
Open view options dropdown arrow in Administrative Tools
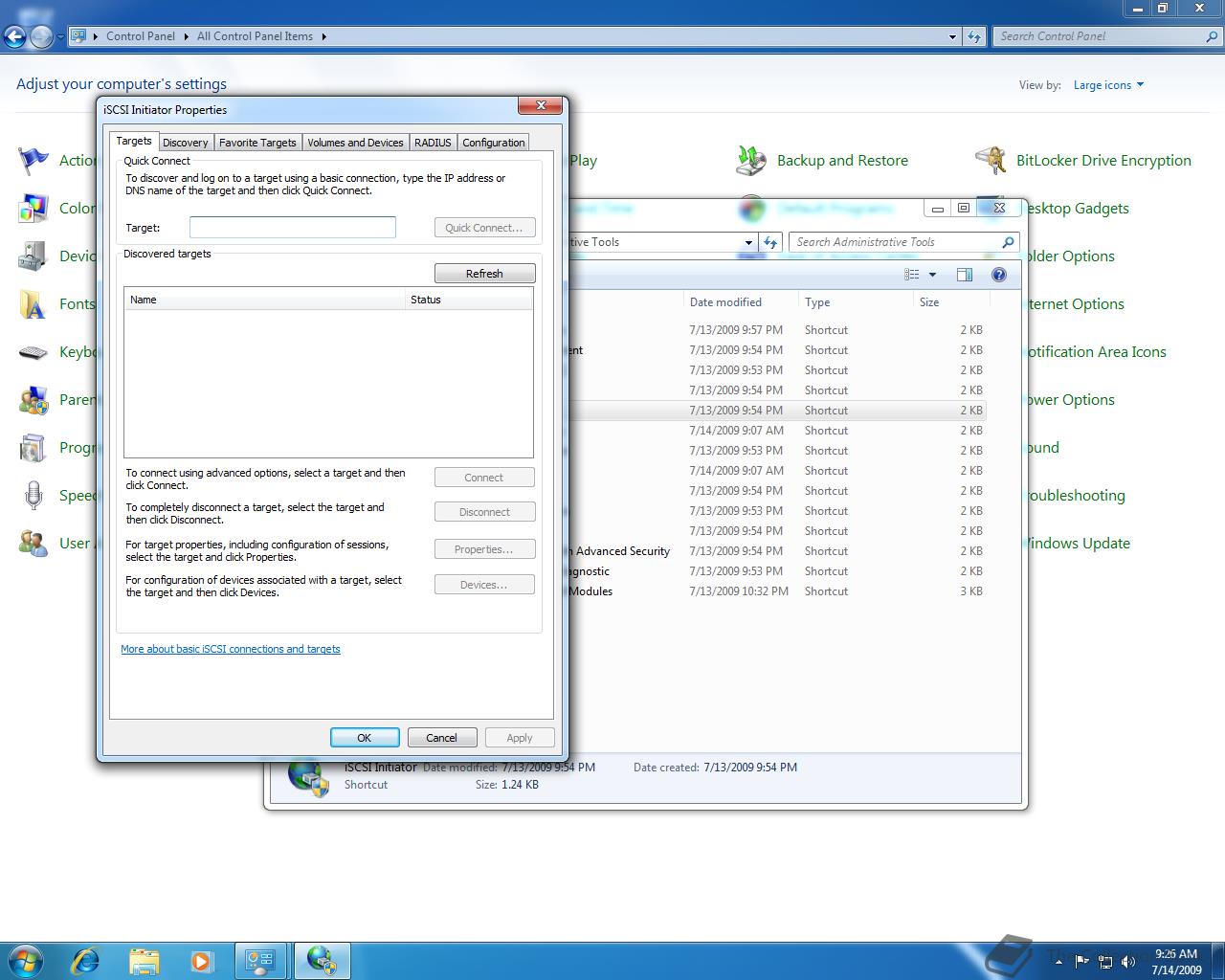pyautogui.click(x=932, y=275)
